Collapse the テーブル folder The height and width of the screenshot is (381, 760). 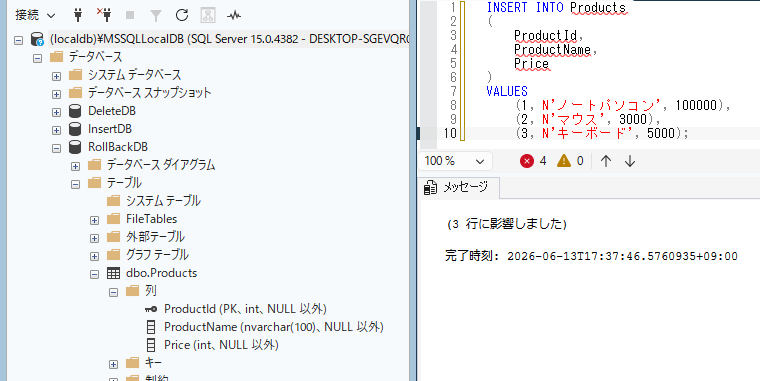[75, 184]
